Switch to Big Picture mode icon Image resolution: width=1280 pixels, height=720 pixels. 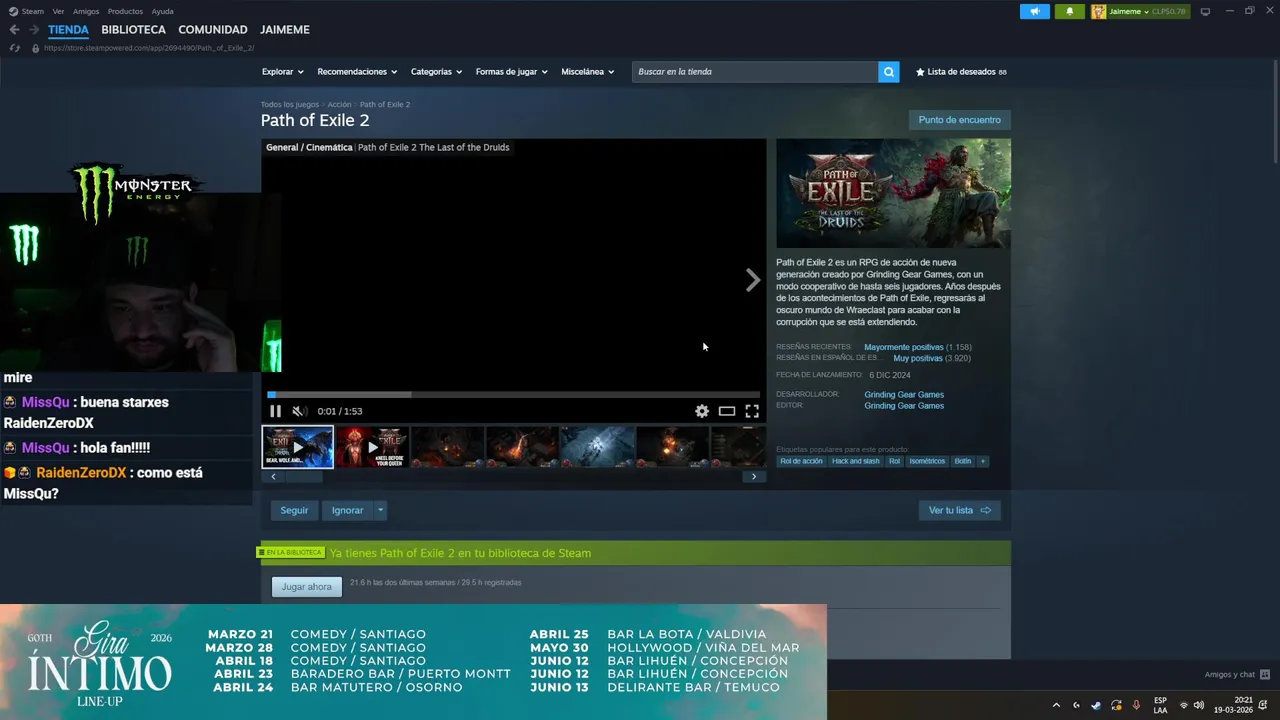click(x=1205, y=11)
